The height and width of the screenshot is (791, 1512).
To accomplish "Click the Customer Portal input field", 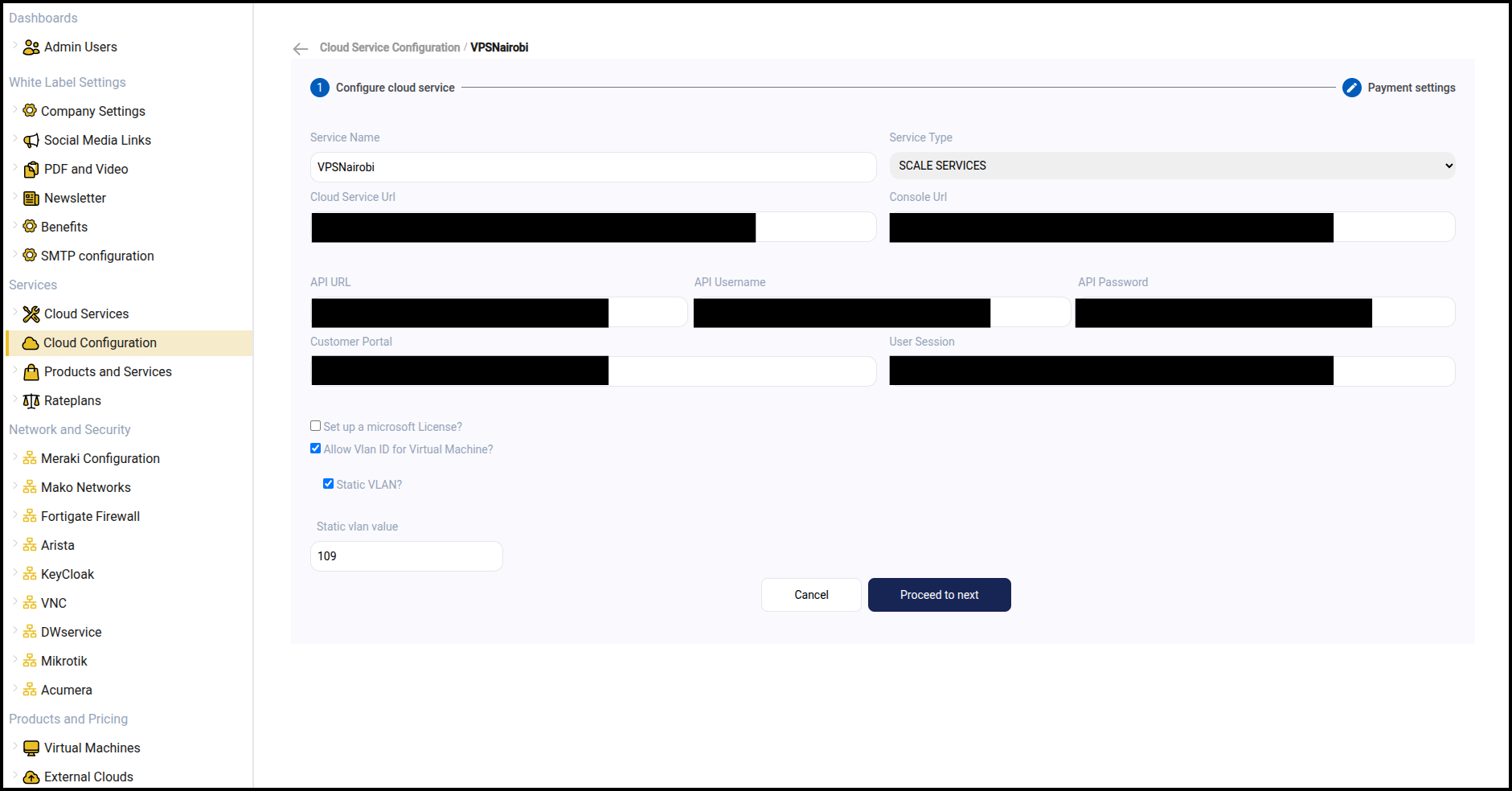I will tap(593, 371).
